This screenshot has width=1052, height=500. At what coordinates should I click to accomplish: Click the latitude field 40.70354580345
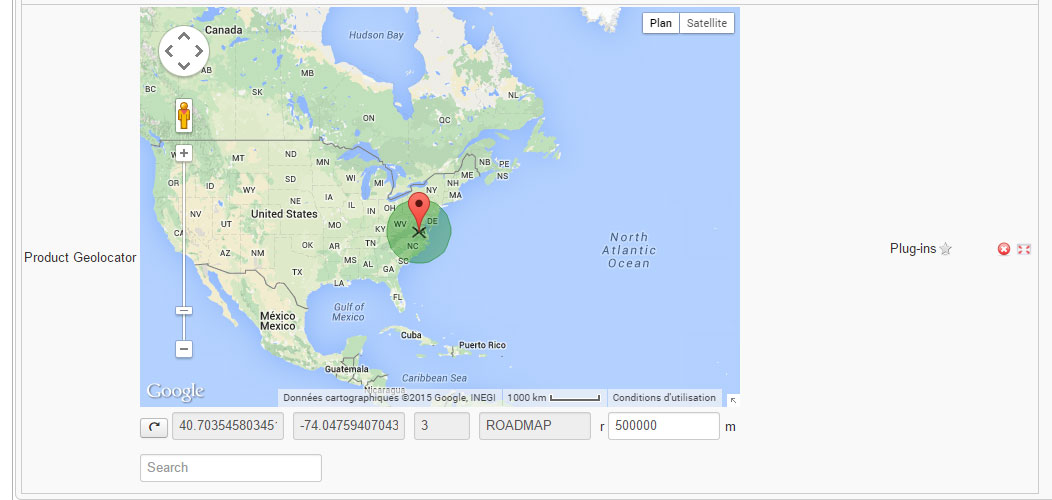click(228, 426)
